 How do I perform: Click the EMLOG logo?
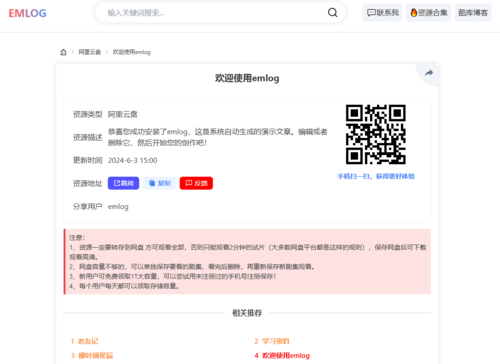[27, 13]
